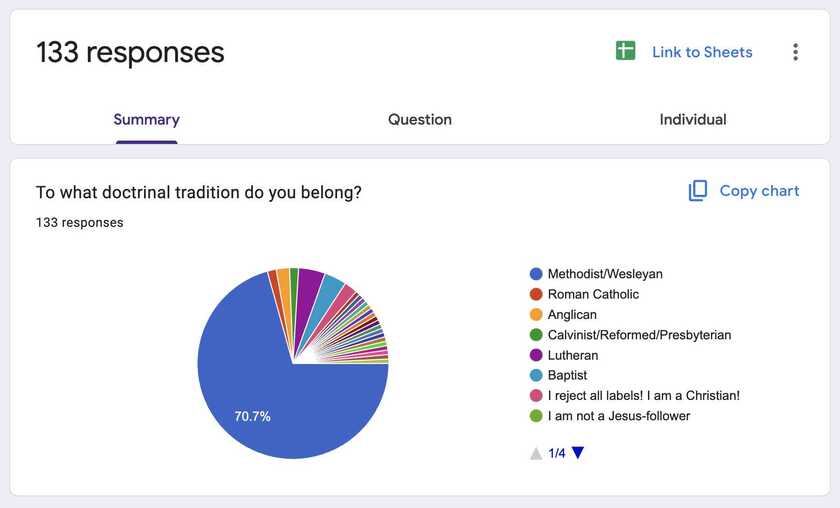Select the Anglican orange legend dot
Screen dimensions: 840x508
[x=536, y=315]
